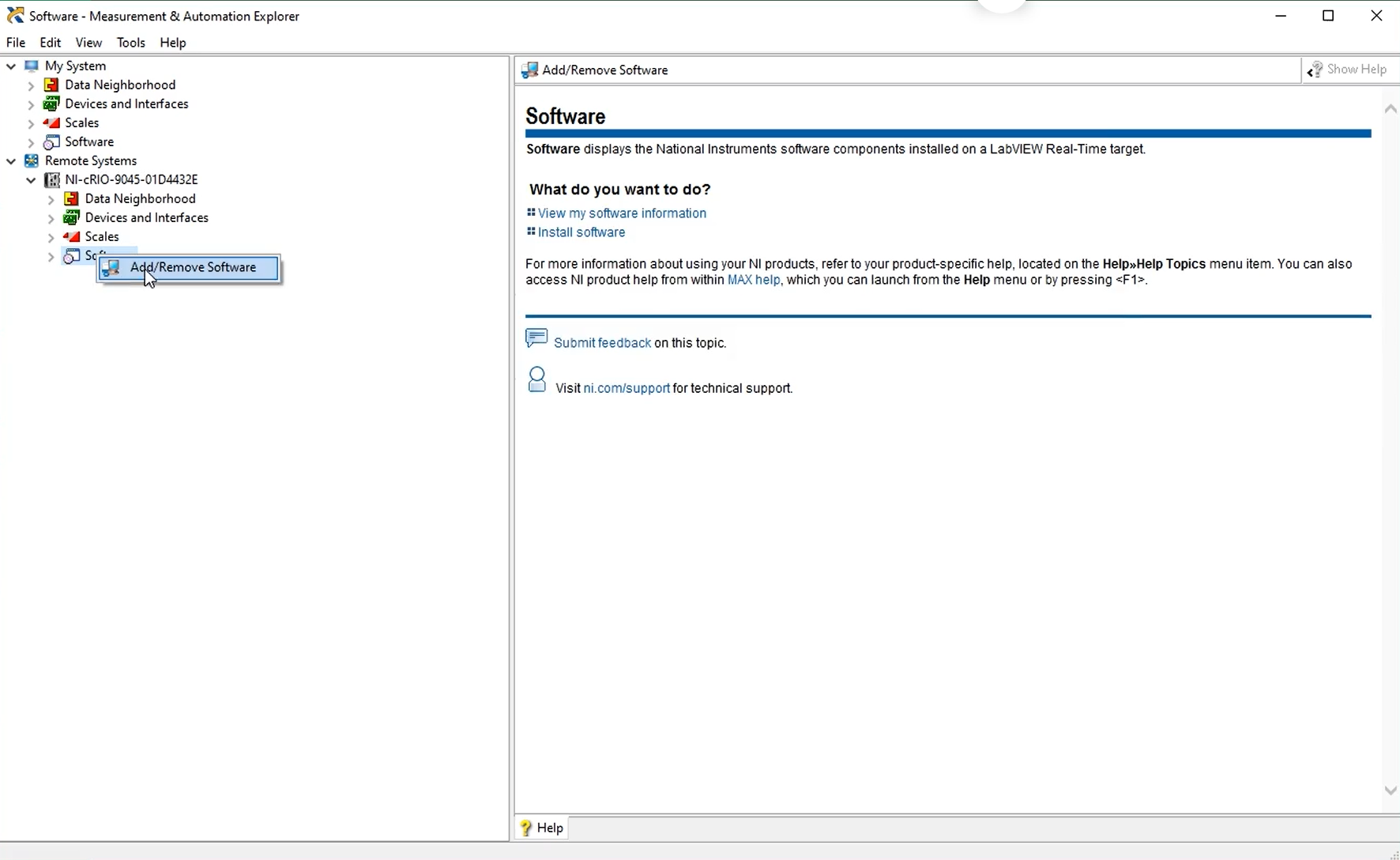Click the Remote Systems icon
The width and height of the screenshot is (1400, 860).
32,160
